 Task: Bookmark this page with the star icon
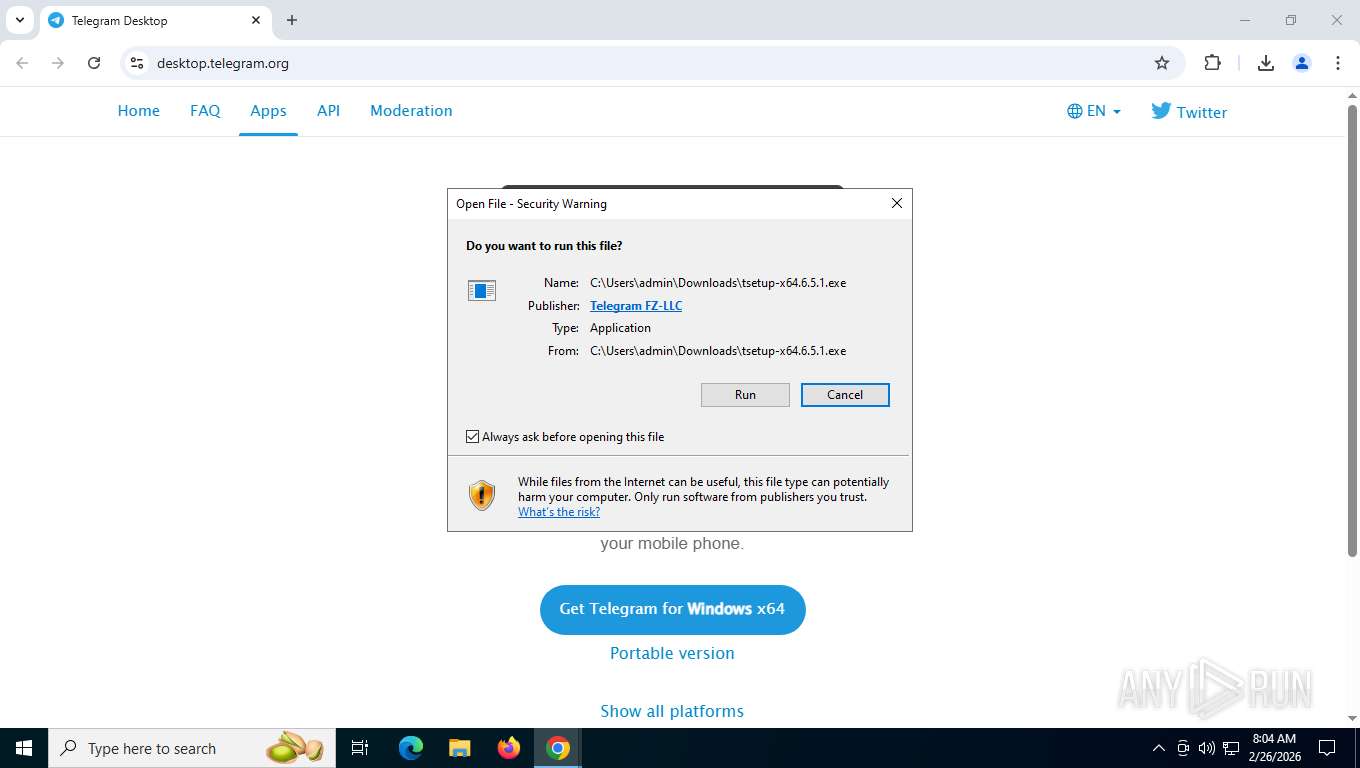(1162, 63)
